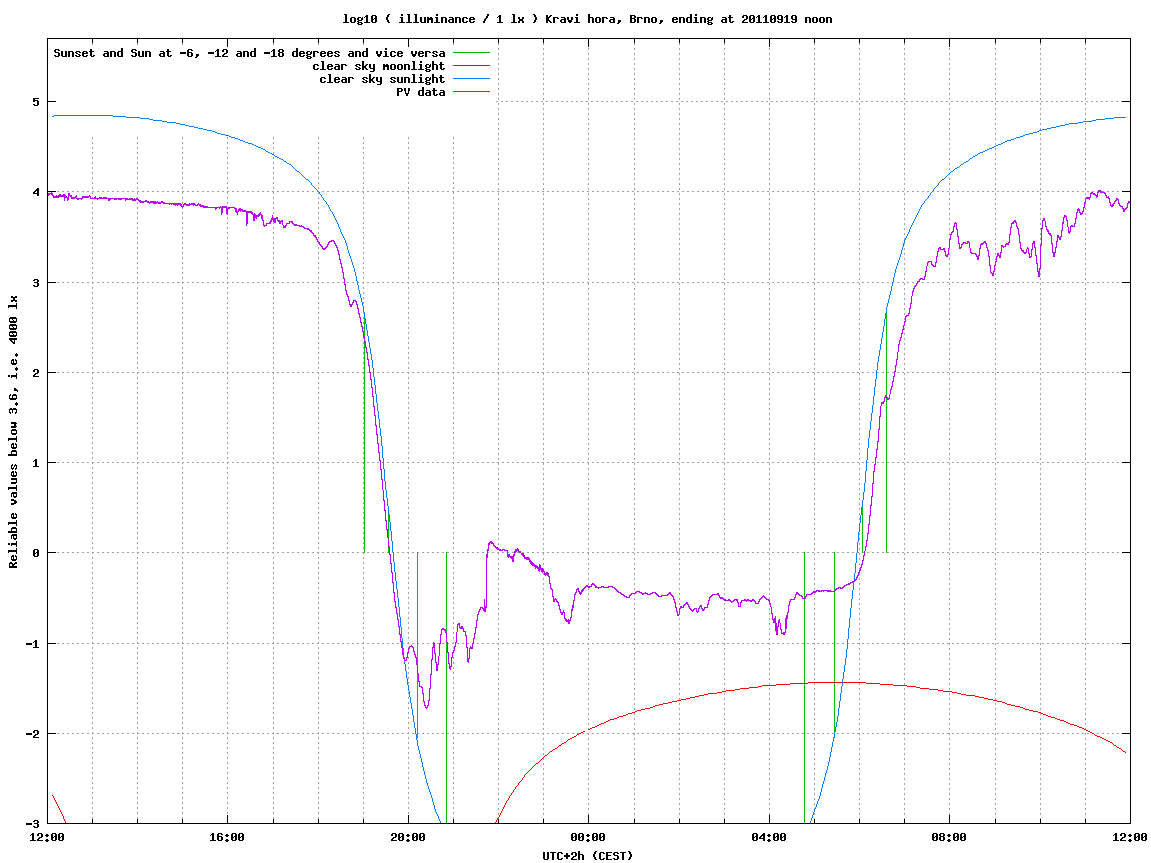Select the 'Sunset and Sun at -6, -12 and -18 degrees' legend entry
This screenshot has width=1151, height=863.
tap(250, 53)
